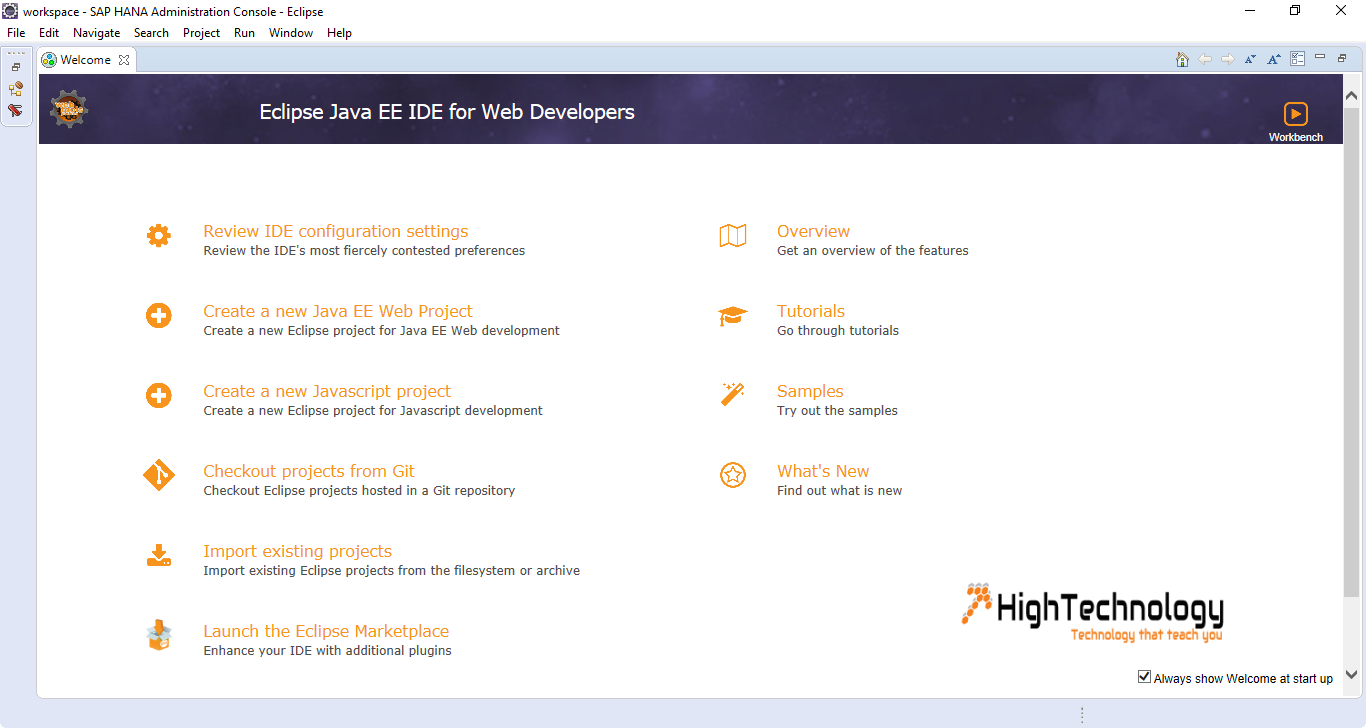Open the Java type hierarchy icon in left trim
Viewport: 1366px width, 728px height.
point(16,89)
